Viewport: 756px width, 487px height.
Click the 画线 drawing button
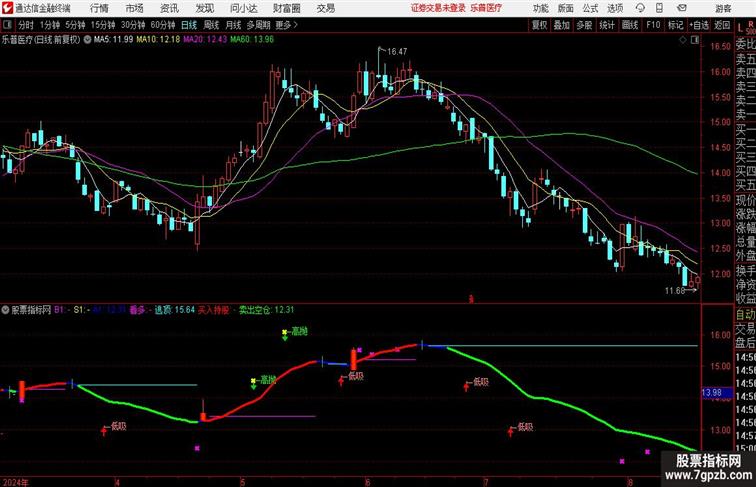coord(630,25)
